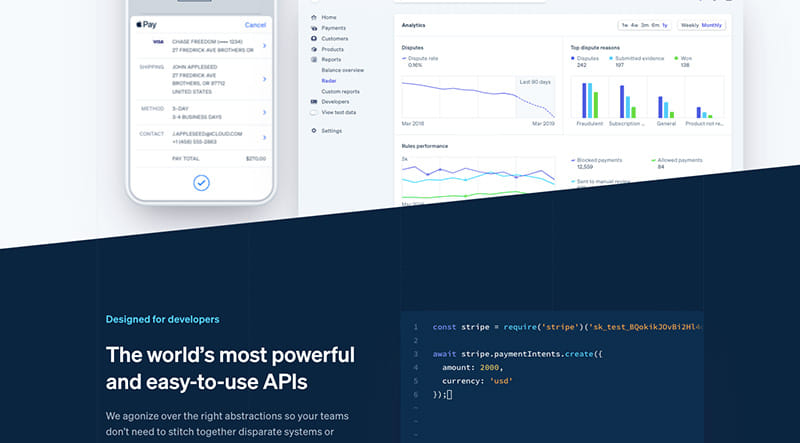800x443 pixels.
Task: Click the Fraudulent bar group
Action: pos(590,101)
